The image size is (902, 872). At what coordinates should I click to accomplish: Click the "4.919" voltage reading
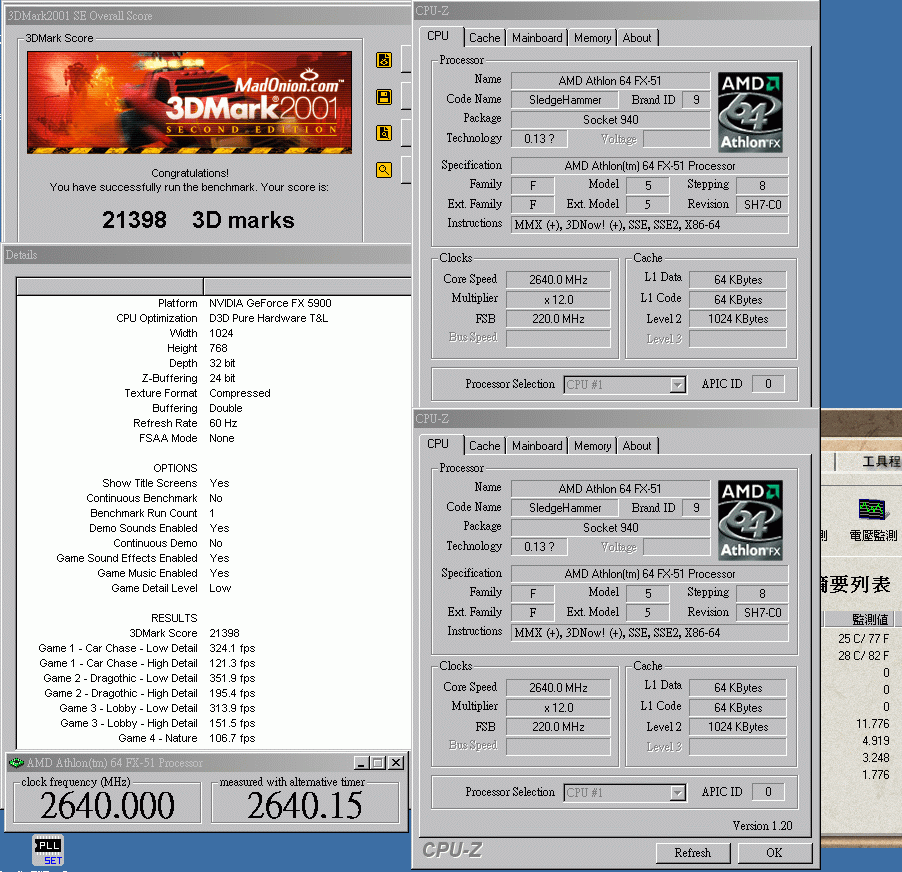(x=876, y=741)
